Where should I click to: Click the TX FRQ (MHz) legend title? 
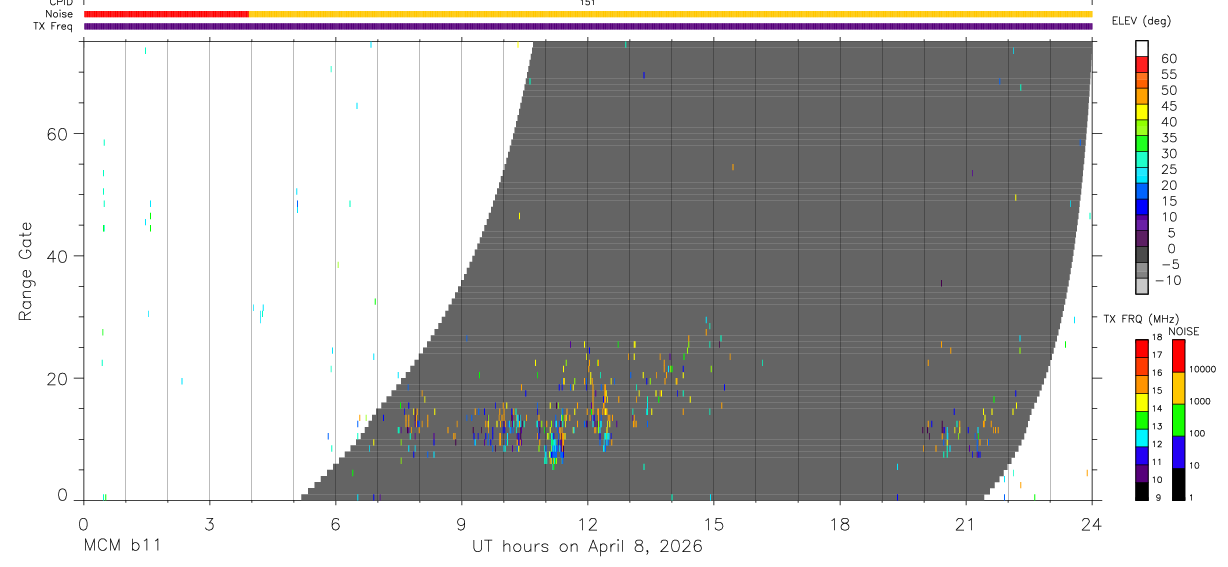(x=1139, y=319)
